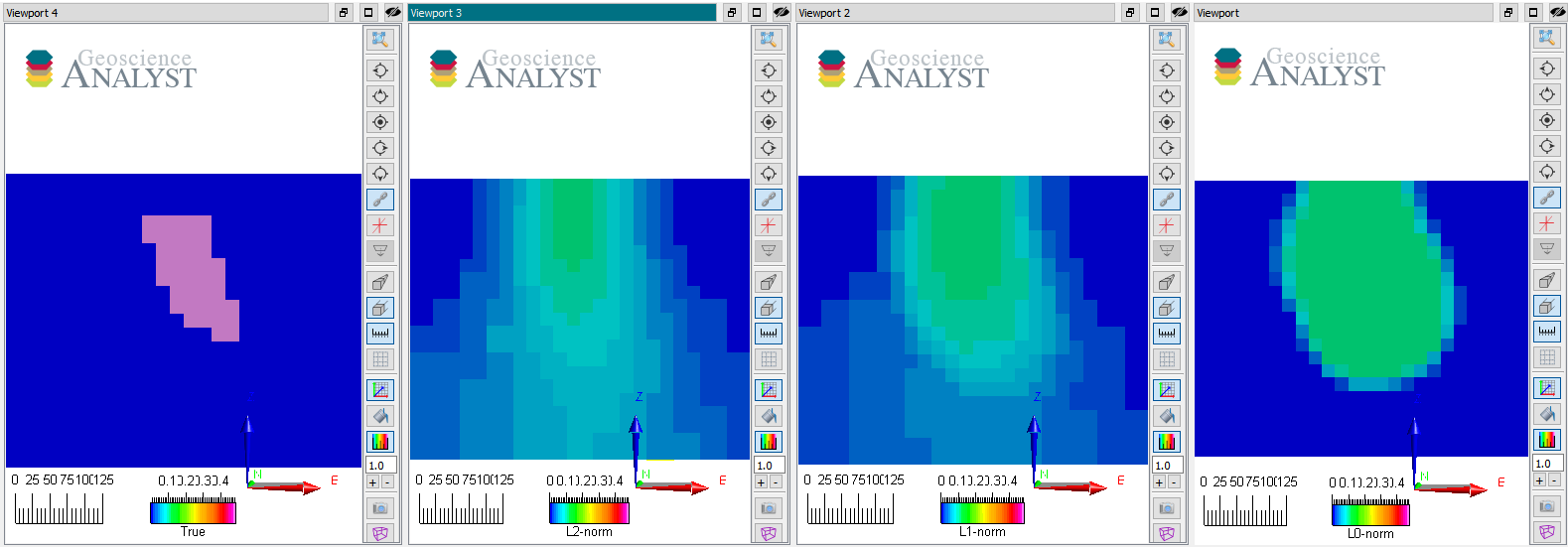This screenshot has width=1568, height=547.
Task: Click paint bucket background icon in Viewport 4
Action: click(x=380, y=416)
